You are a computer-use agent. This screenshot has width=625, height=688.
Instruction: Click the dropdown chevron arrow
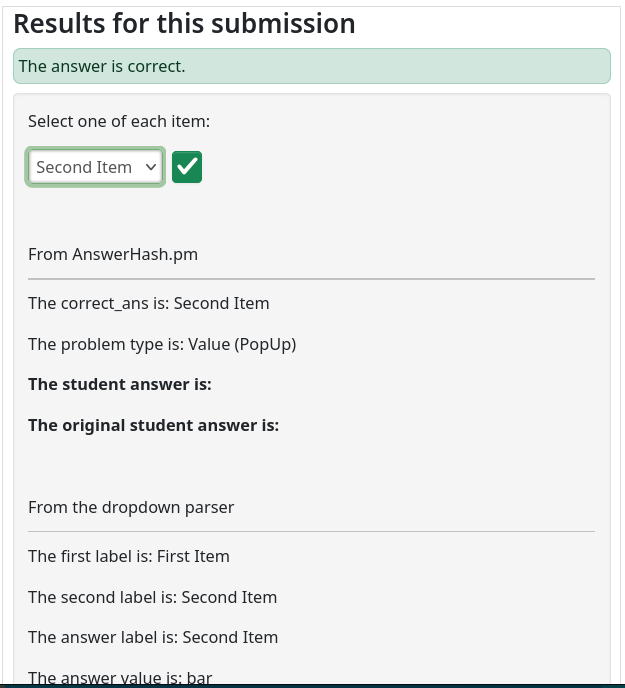click(151, 167)
